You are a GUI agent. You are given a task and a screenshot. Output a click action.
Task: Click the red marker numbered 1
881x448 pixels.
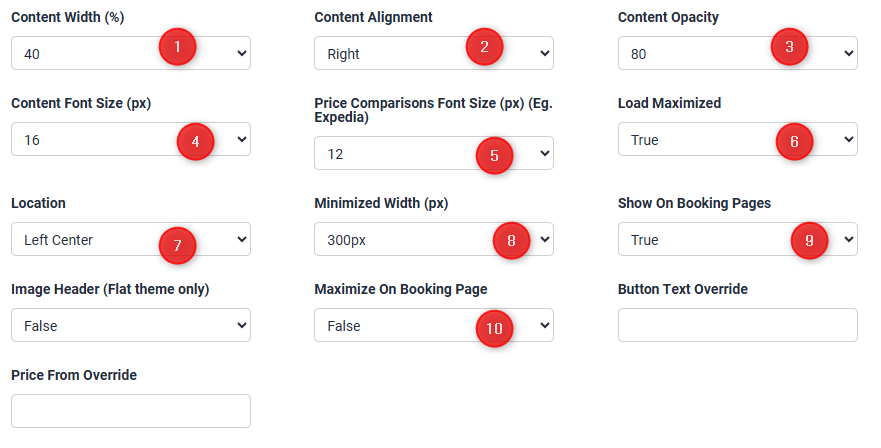(178, 47)
